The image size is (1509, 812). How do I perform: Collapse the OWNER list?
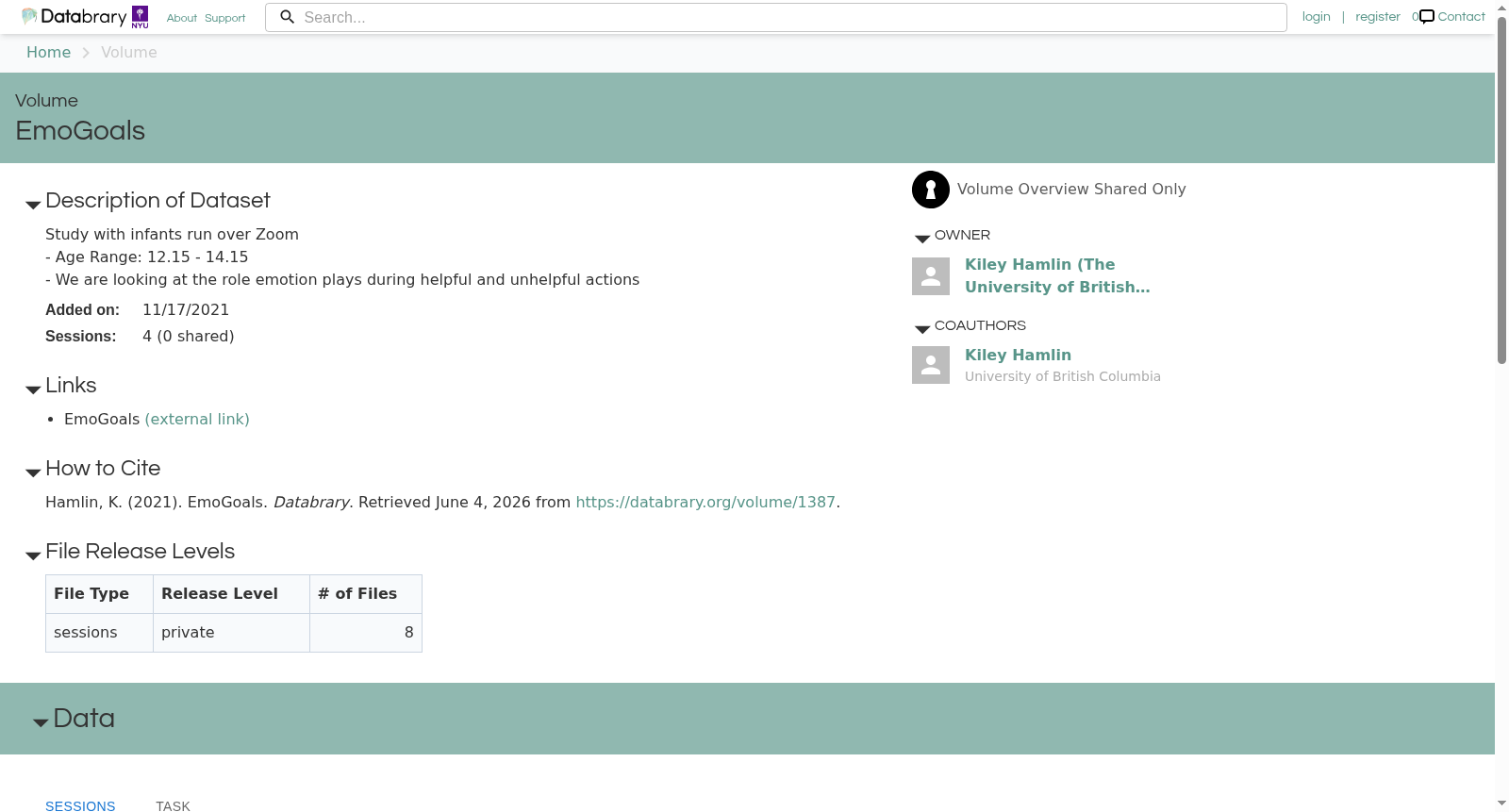point(922,239)
